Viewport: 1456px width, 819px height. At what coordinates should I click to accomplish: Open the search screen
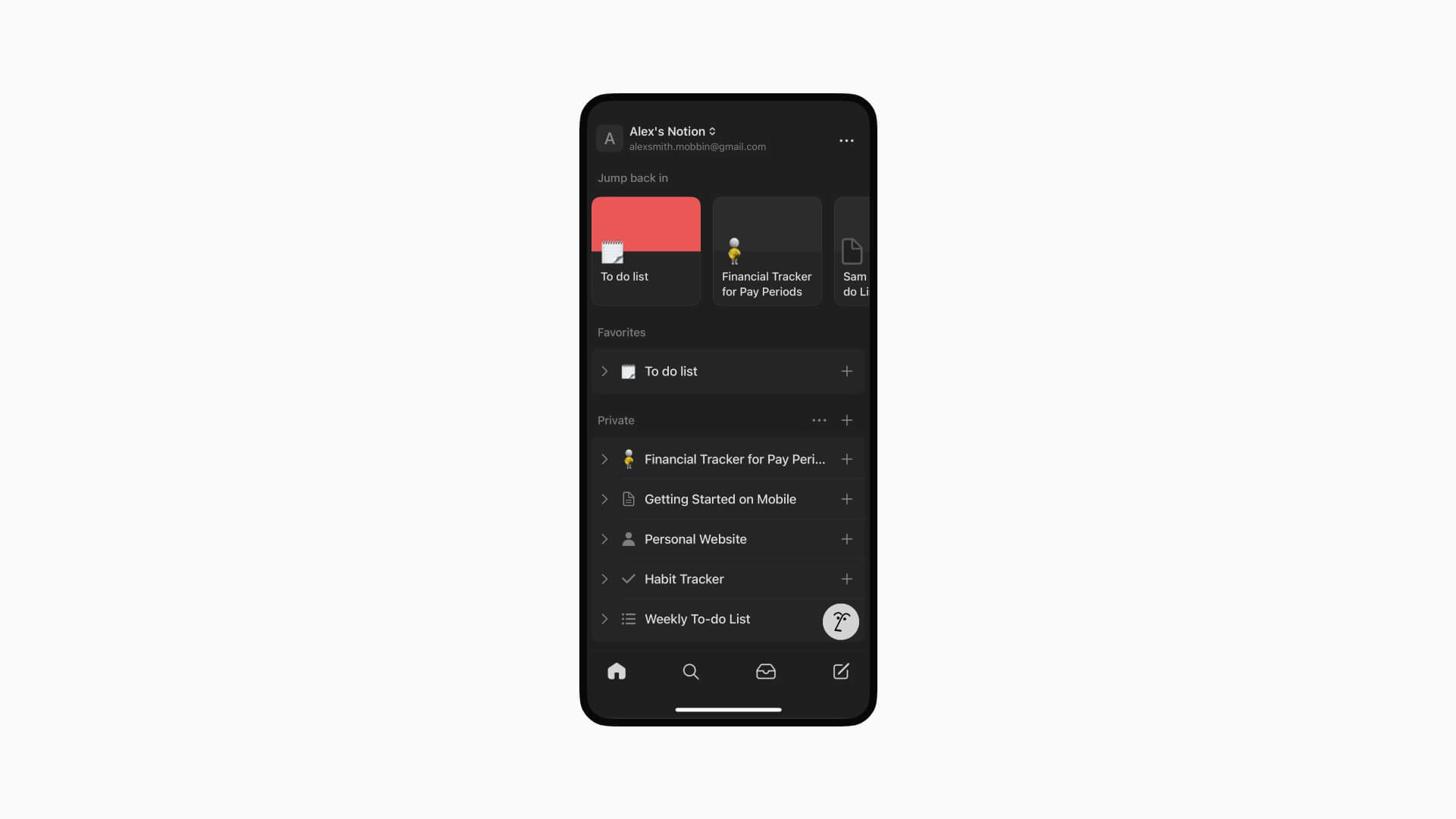coord(691,670)
